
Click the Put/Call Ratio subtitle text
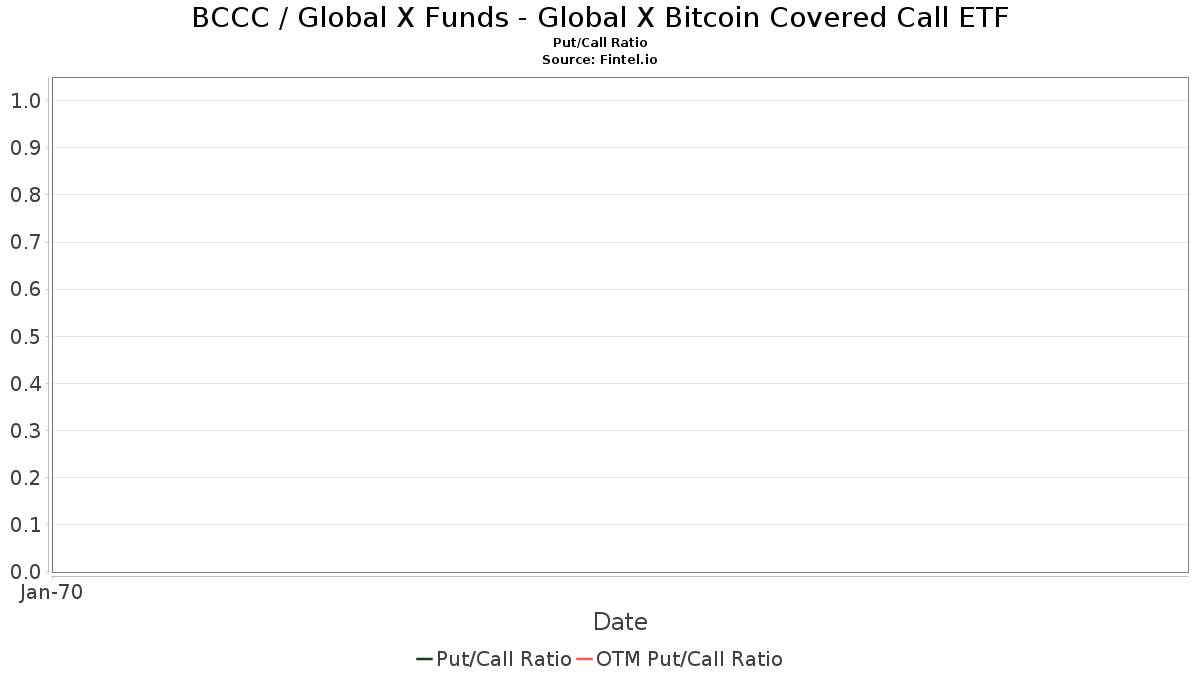pyautogui.click(x=600, y=43)
